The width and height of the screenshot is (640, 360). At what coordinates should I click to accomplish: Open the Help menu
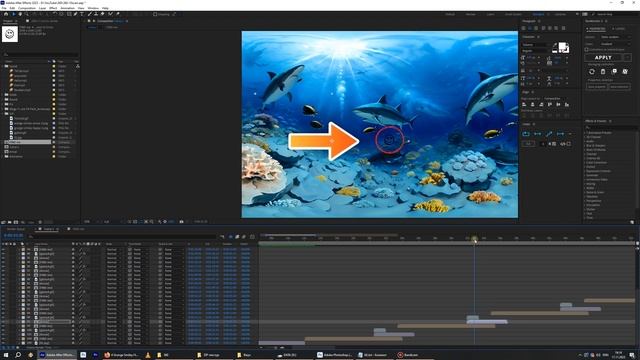click(x=105, y=8)
